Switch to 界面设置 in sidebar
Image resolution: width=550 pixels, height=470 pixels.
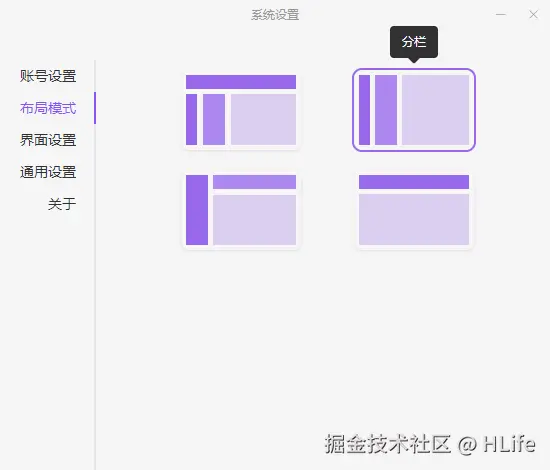tap(48, 140)
